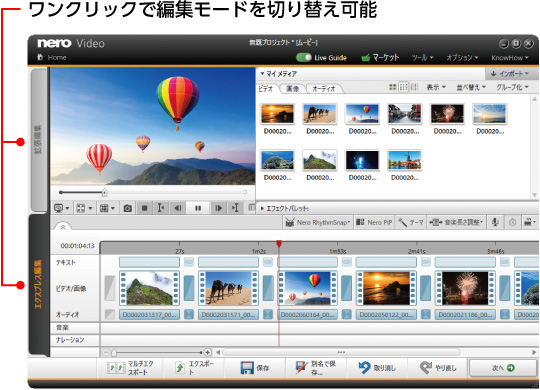This screenshot has width=540, height=390.
Task: Open the preview monitor output dropdown
Action: [x=62, y=208]
